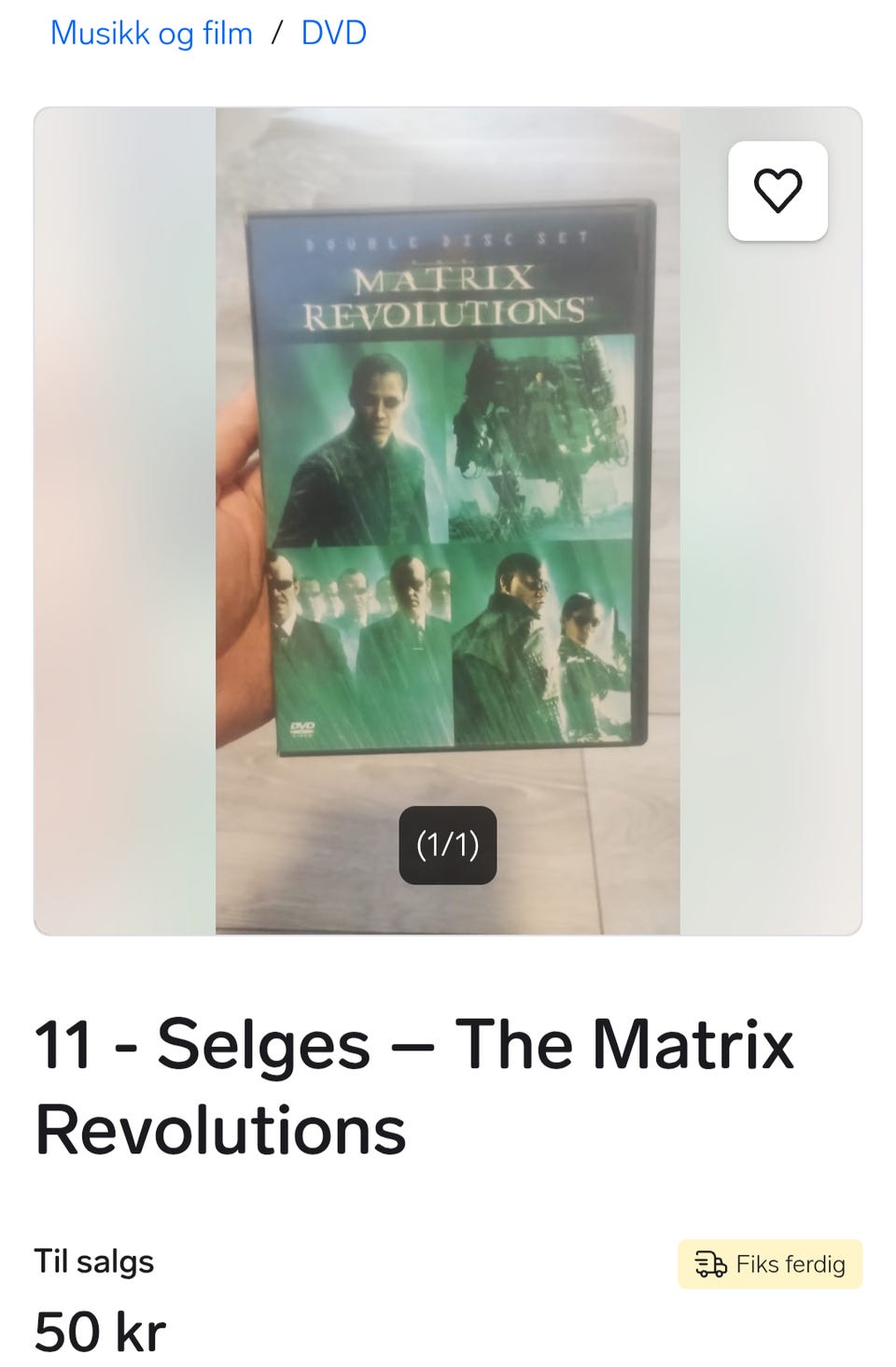This screenshot has width=896, height=1367.
Task: Go to the DVD category breadcrumb
Action: click(x=333, y=33)
